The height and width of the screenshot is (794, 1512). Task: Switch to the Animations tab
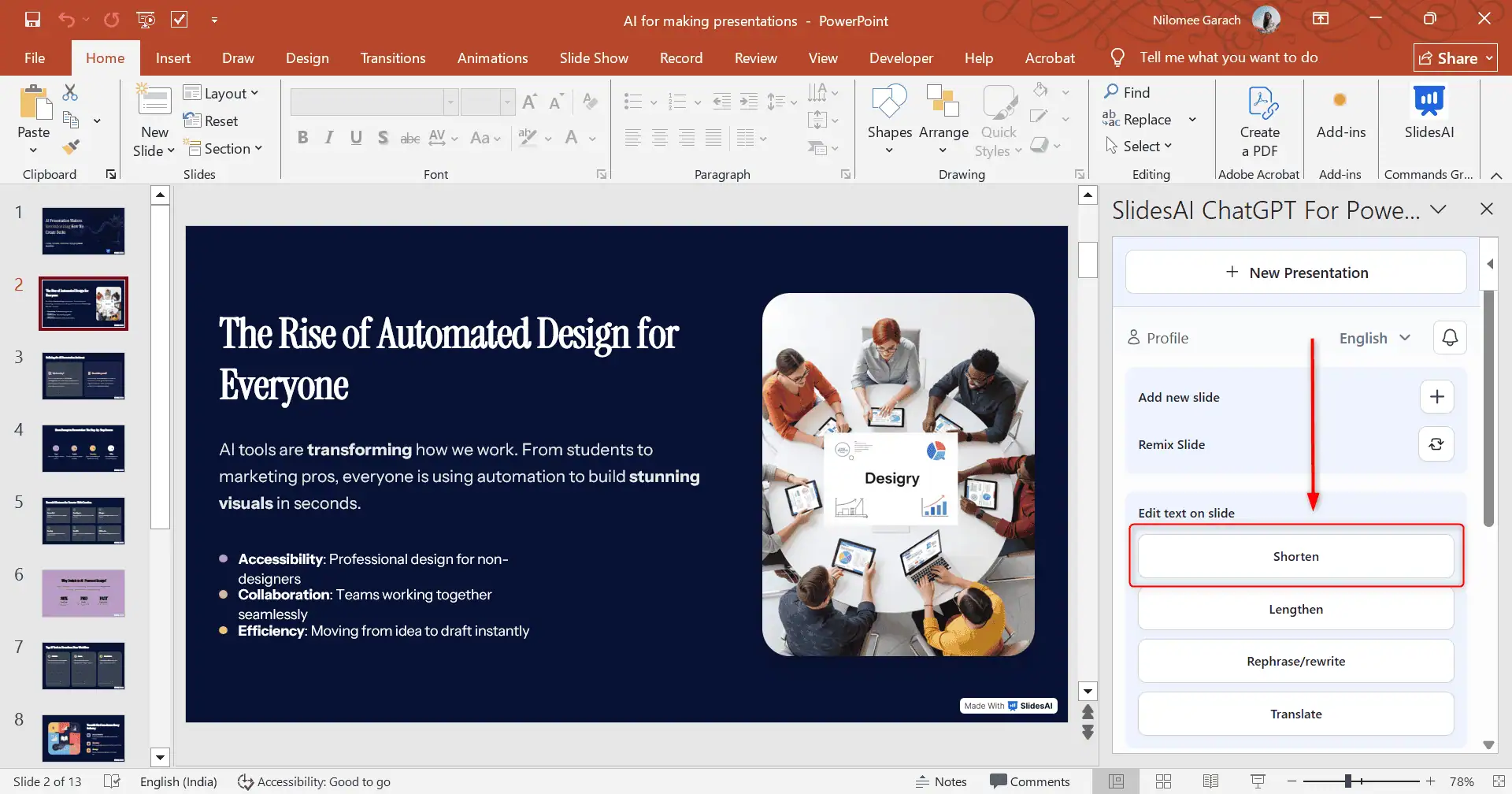pyautogui.click(x=493, y=58)
